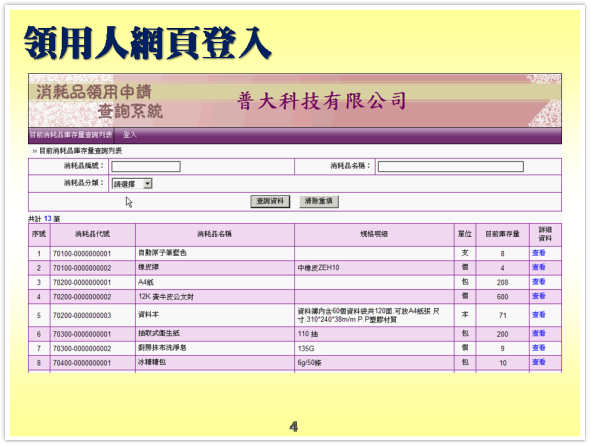This screenshot has width=590, height=445.
Task: Click the 消耗品名稱 input field
Action: point(450,166)
